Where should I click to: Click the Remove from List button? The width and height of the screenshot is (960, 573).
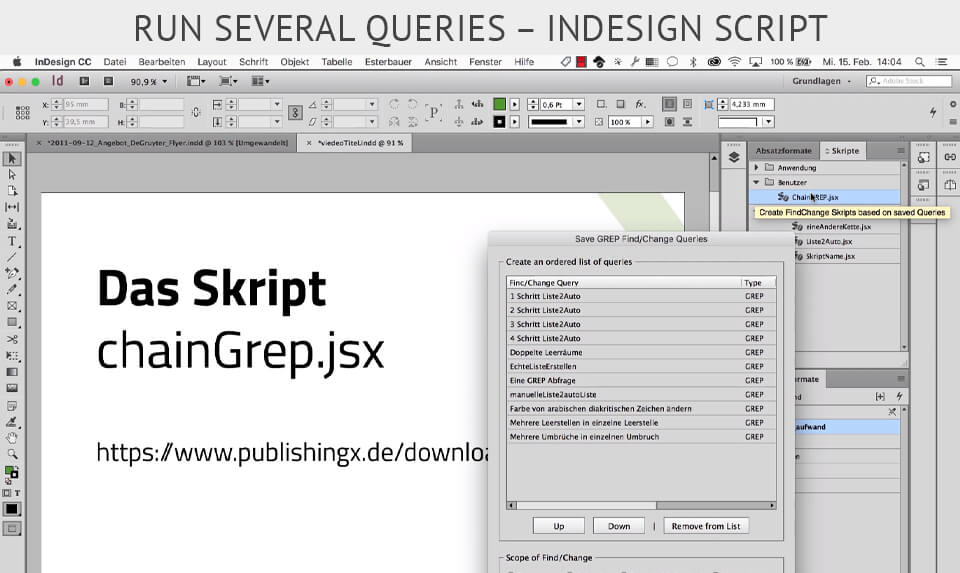(x=706, y=526)
